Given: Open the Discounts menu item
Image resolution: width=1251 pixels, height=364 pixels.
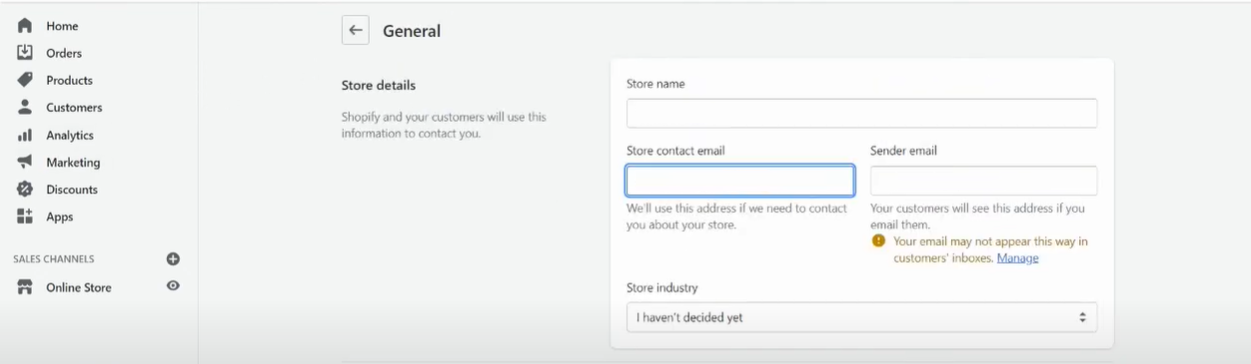Looking at the screenshot, I should coord(72,189).
